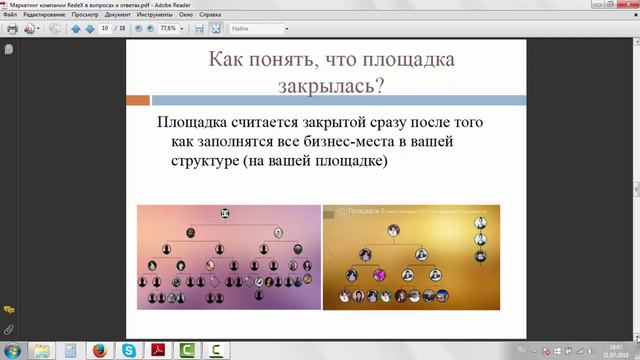Click the system tray clock
Image resolution: width=640 pixels, height=360 pixels.
click(616, 351)
